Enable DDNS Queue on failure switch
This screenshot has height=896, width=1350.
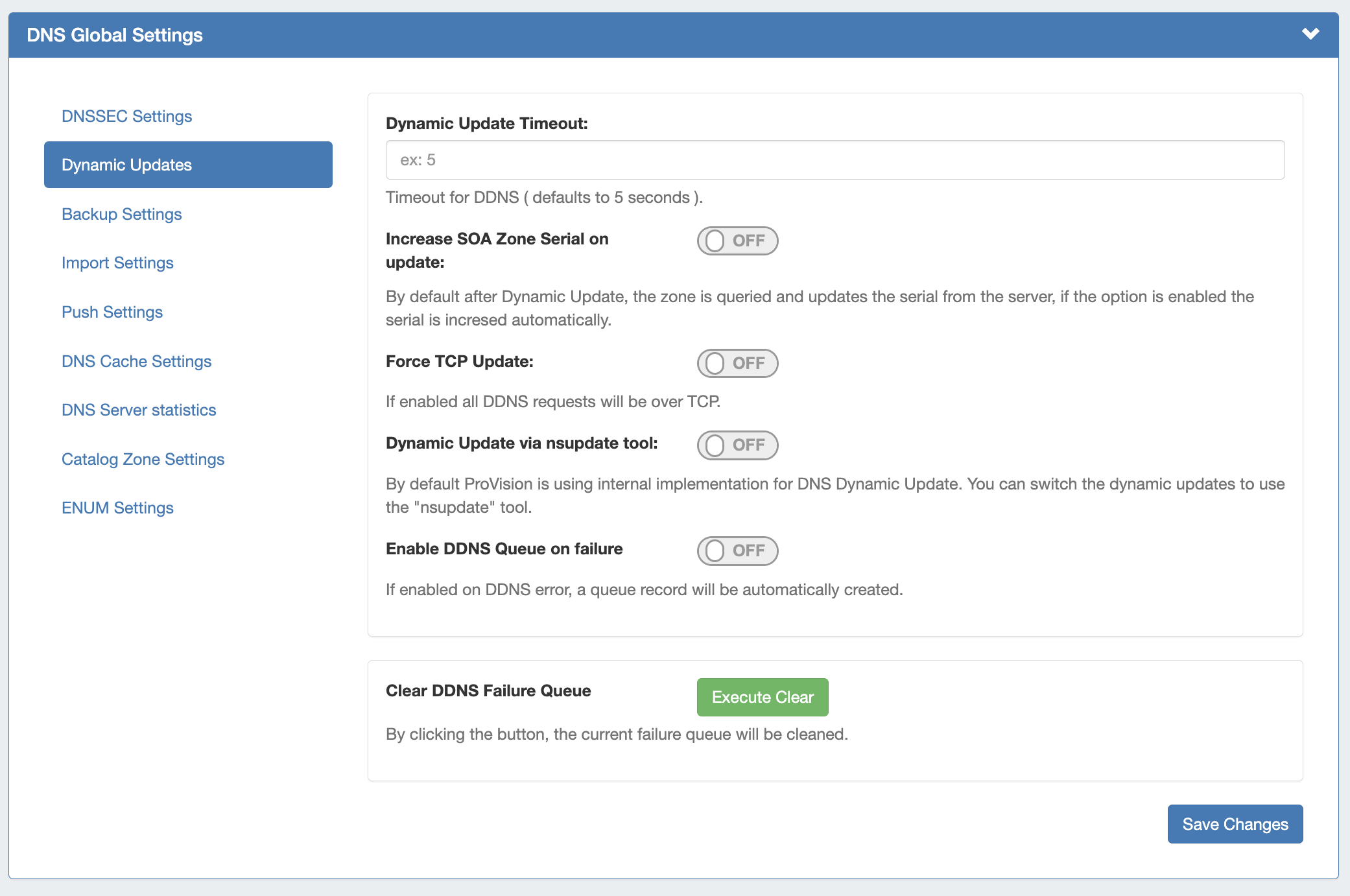[x=737, y=550]
